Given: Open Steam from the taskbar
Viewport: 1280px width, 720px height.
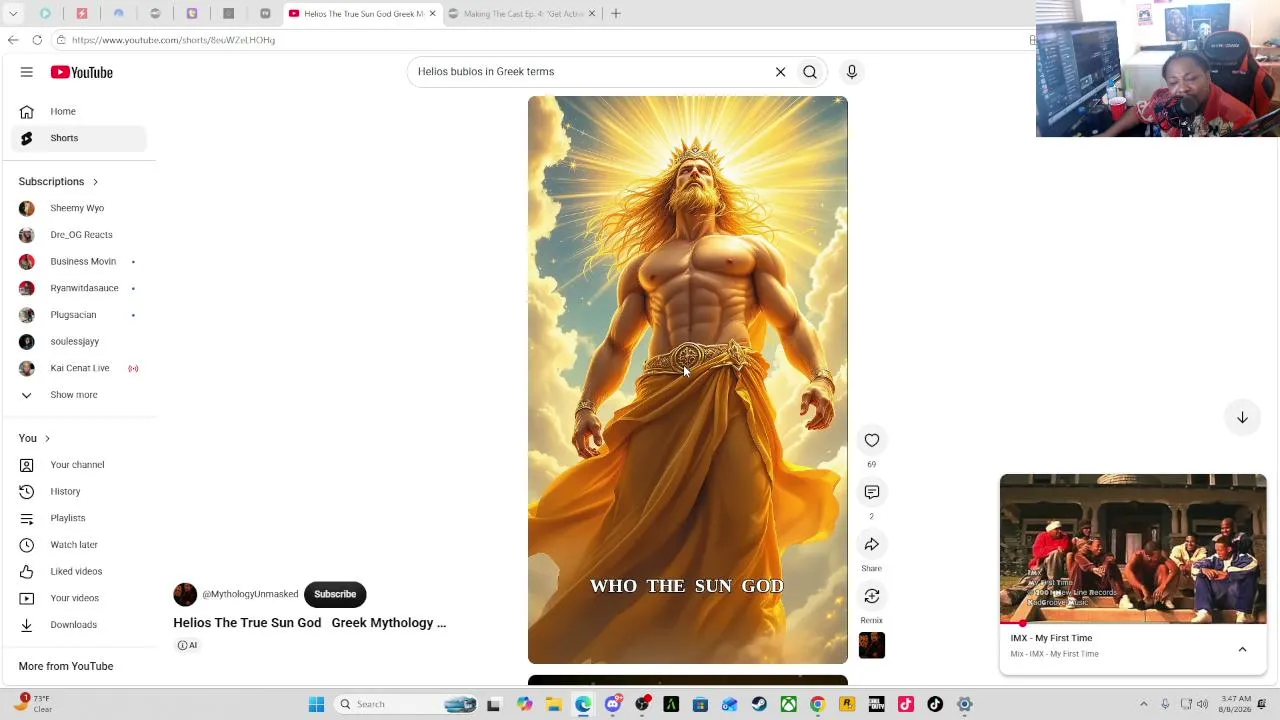Looking at the screenshot, I should (x=759, y=704).
